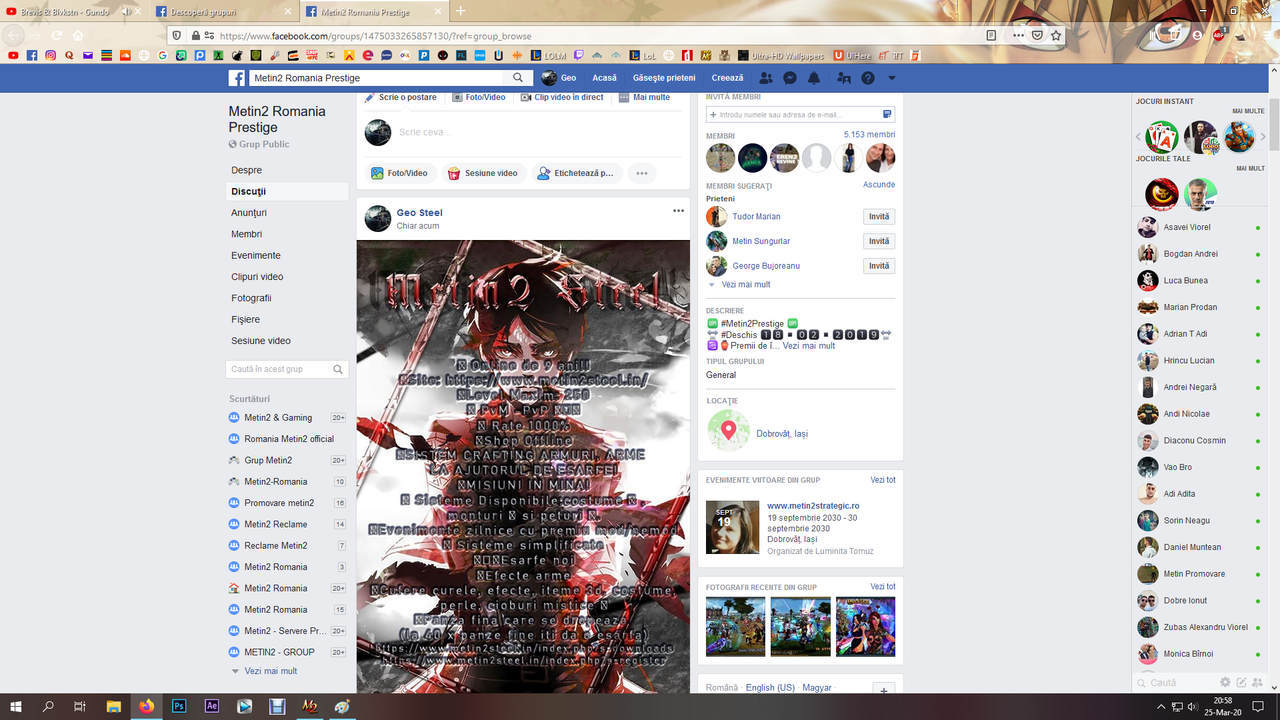The height and width of the screenshot is (720, 1280).
Task: Open the Firefox page actions menu
Action: [1018, 35]
